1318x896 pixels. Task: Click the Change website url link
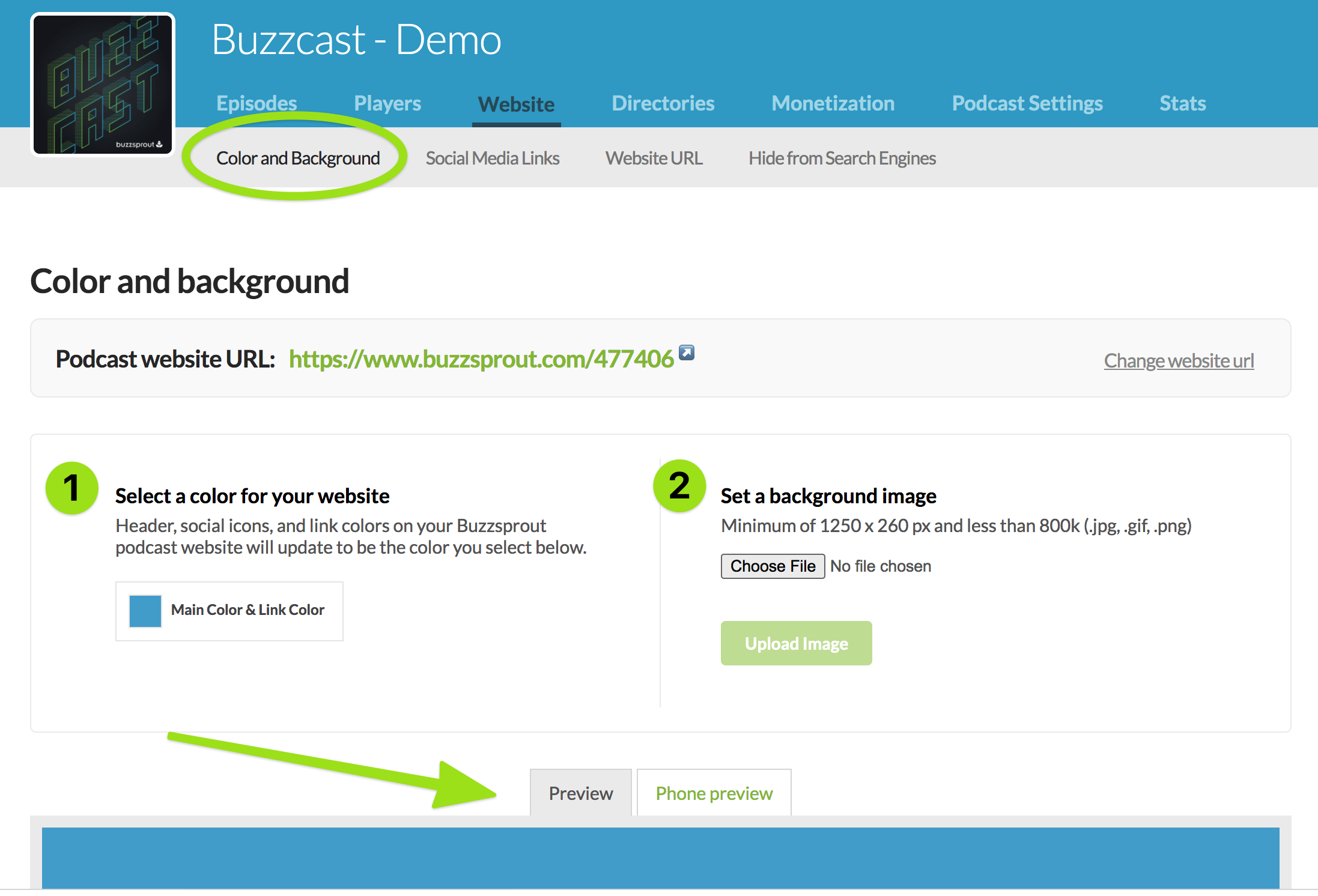coord(1178,360)
